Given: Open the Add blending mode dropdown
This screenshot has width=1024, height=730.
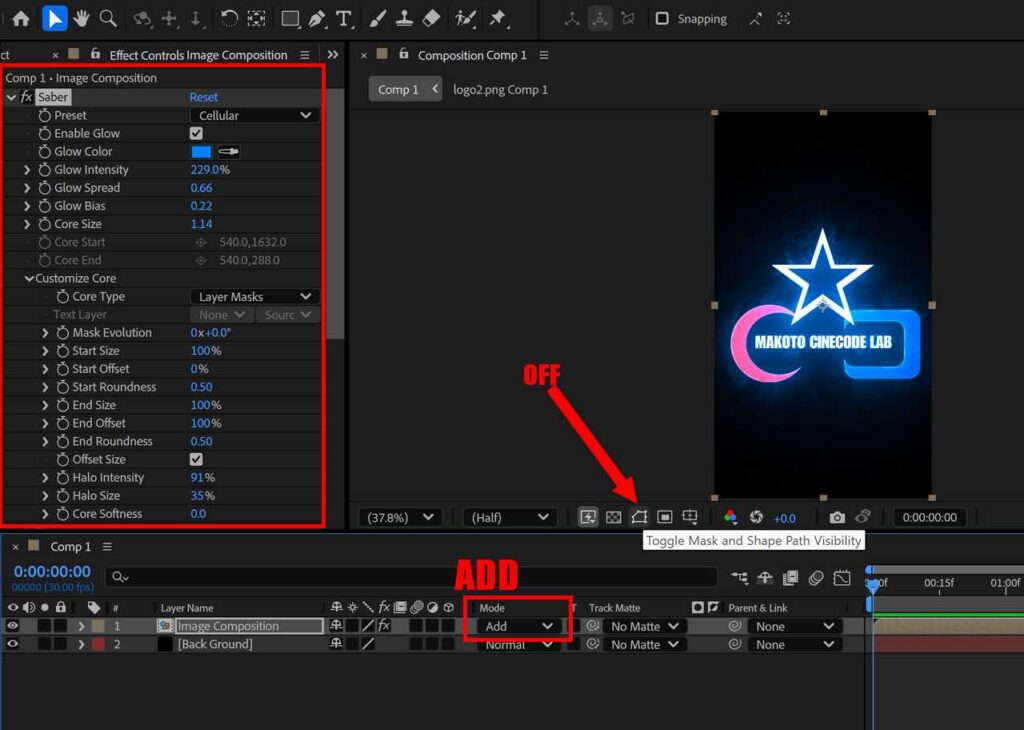Looking at the screenshot, I should [519, 626].
